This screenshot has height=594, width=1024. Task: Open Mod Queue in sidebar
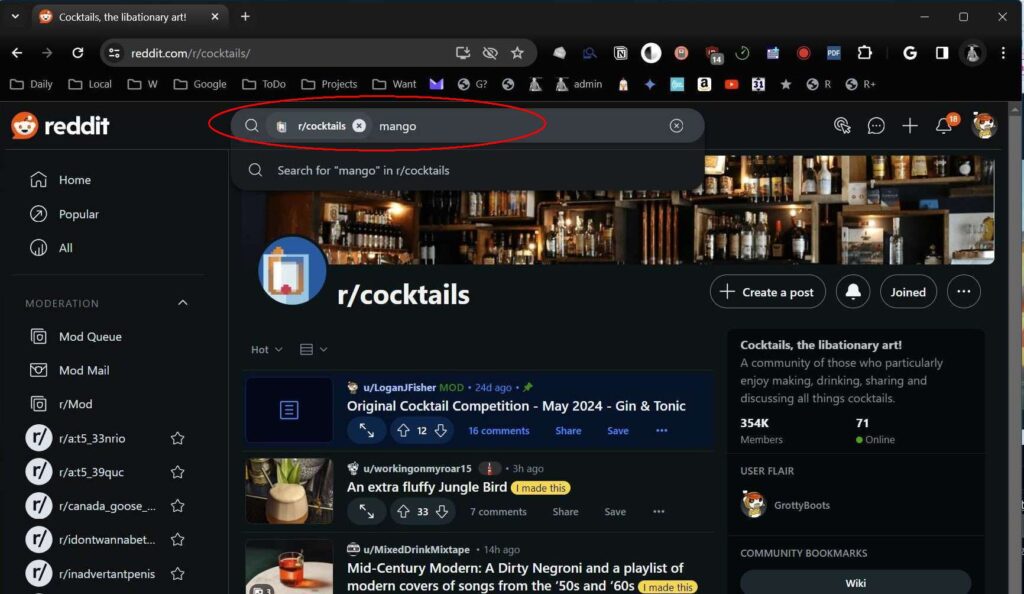[x=89, y=337]
